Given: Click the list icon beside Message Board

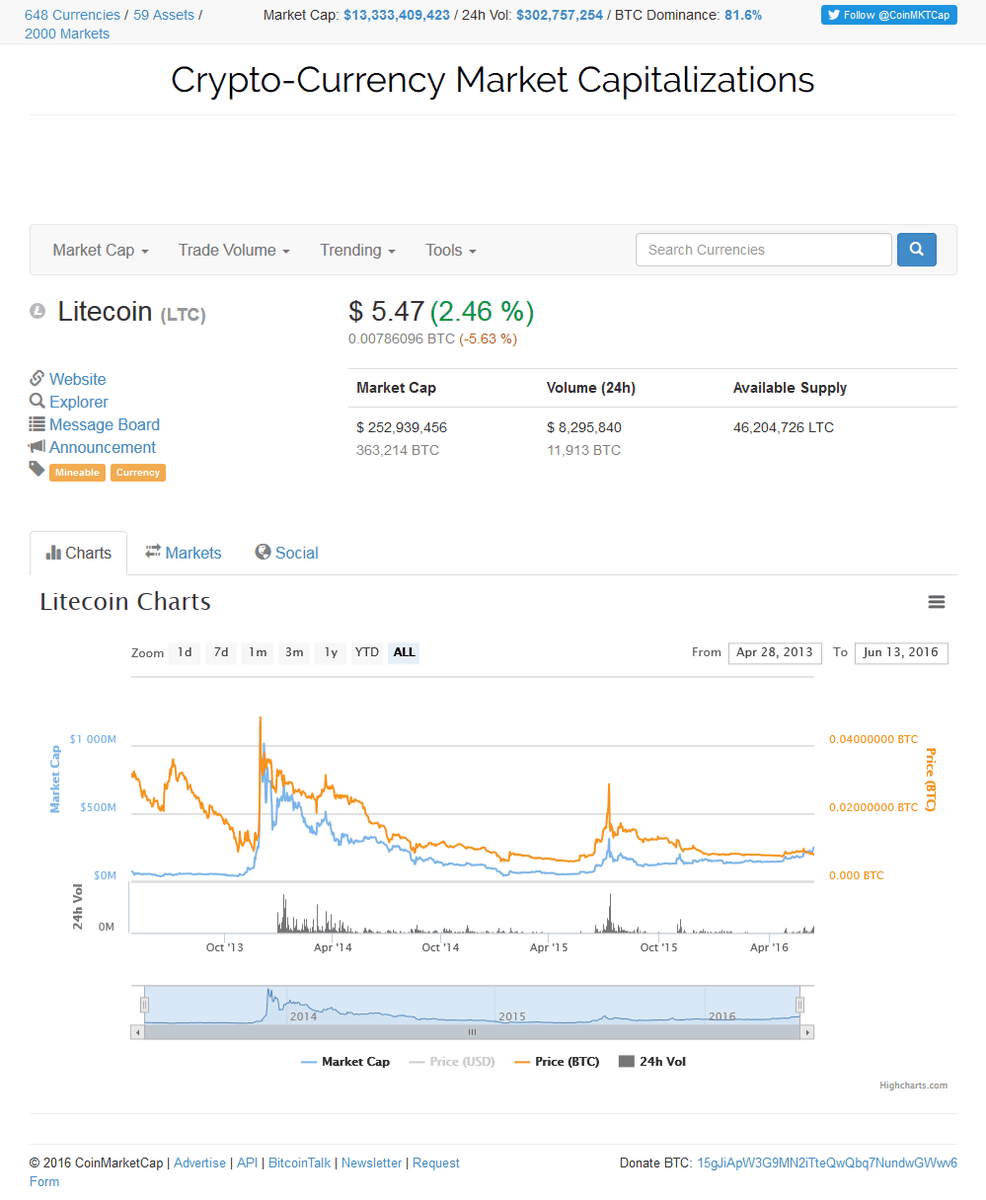Looking at the screenshot, I should [37, 424].
